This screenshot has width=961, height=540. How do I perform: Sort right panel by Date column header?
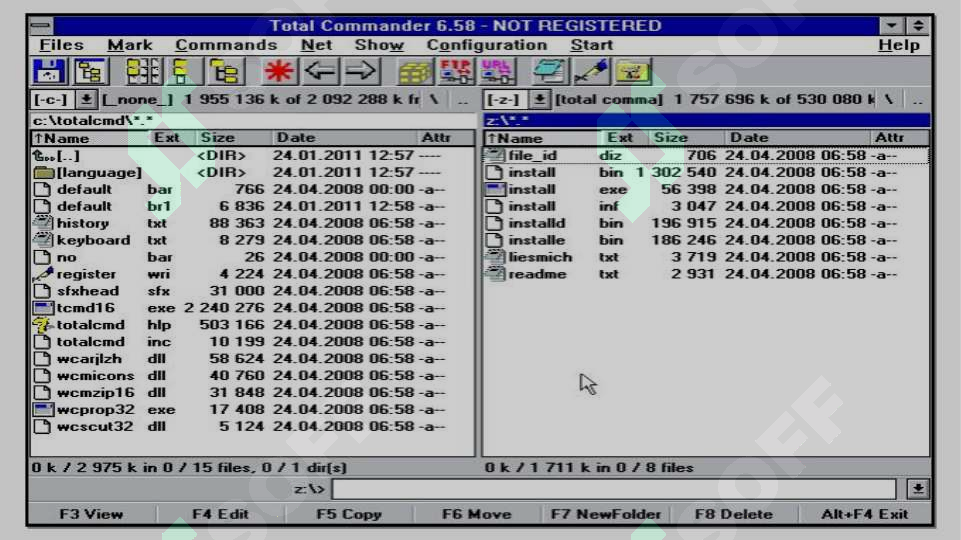(797, 138)
